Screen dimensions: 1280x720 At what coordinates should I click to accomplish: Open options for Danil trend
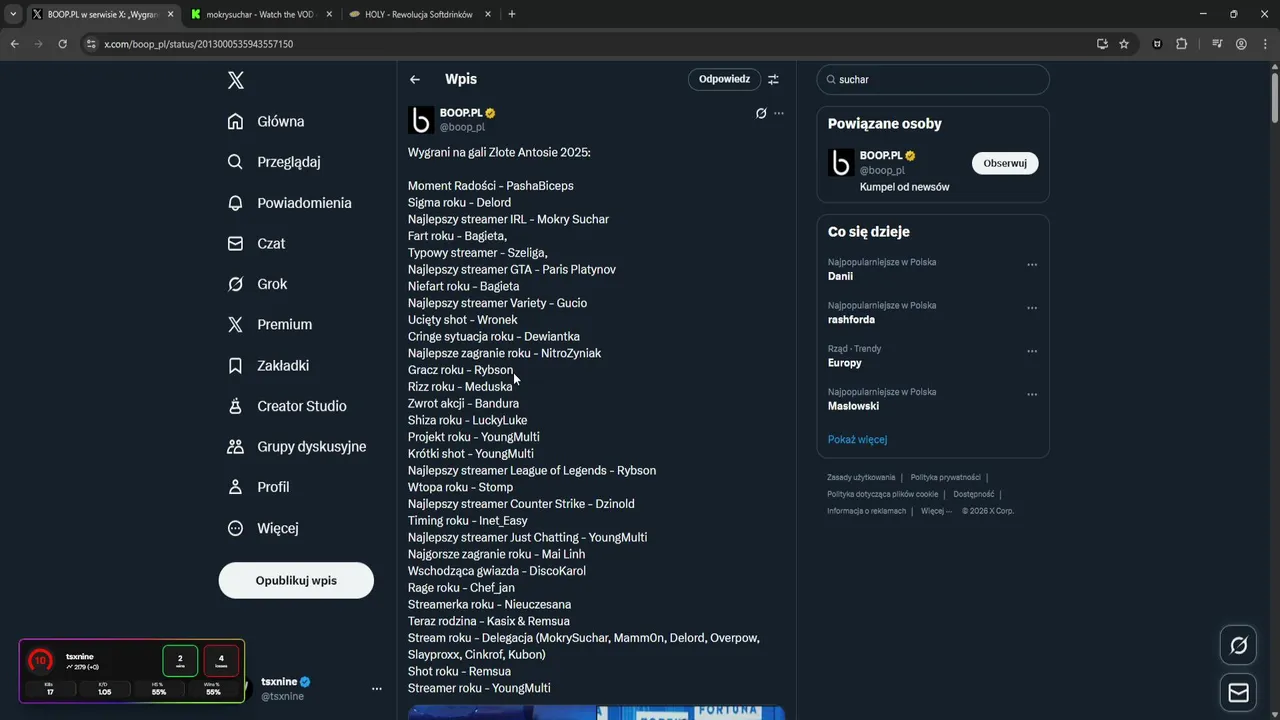point(1032,265)
